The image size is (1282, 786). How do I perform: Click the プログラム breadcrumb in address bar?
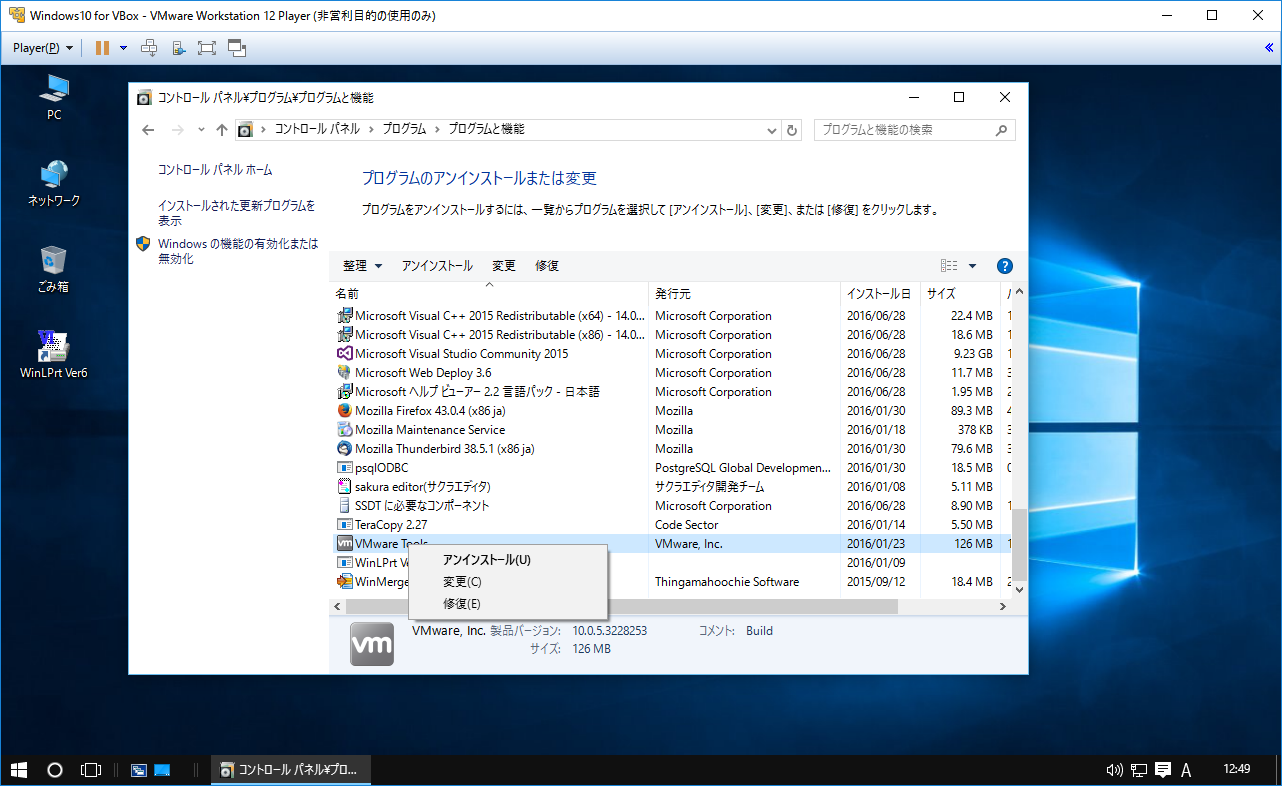coord(404,130)
